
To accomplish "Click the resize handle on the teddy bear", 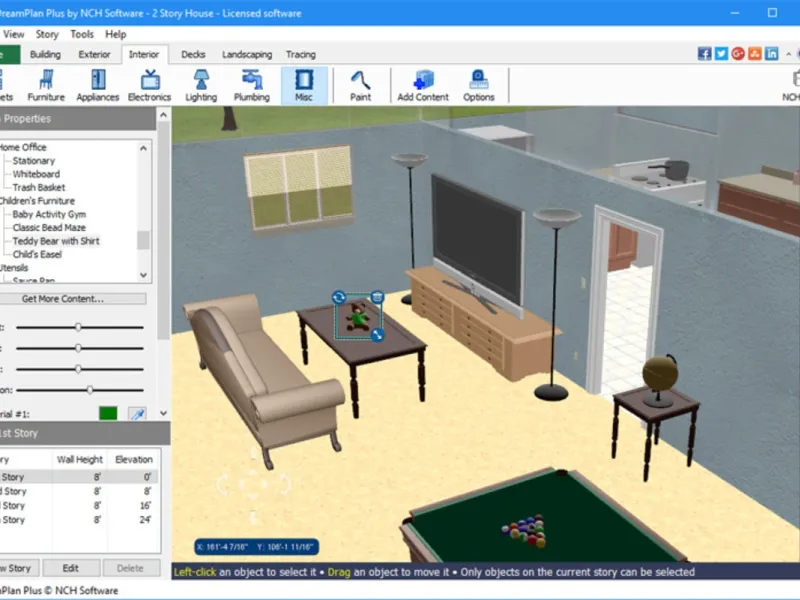I will tap(377, 335).
